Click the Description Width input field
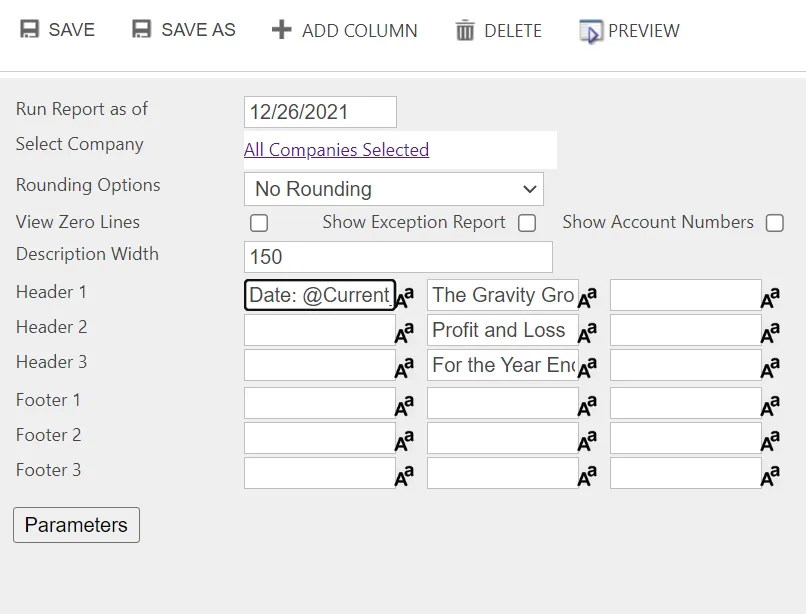This screenshot has width=806, height=614. click(398, 257)
